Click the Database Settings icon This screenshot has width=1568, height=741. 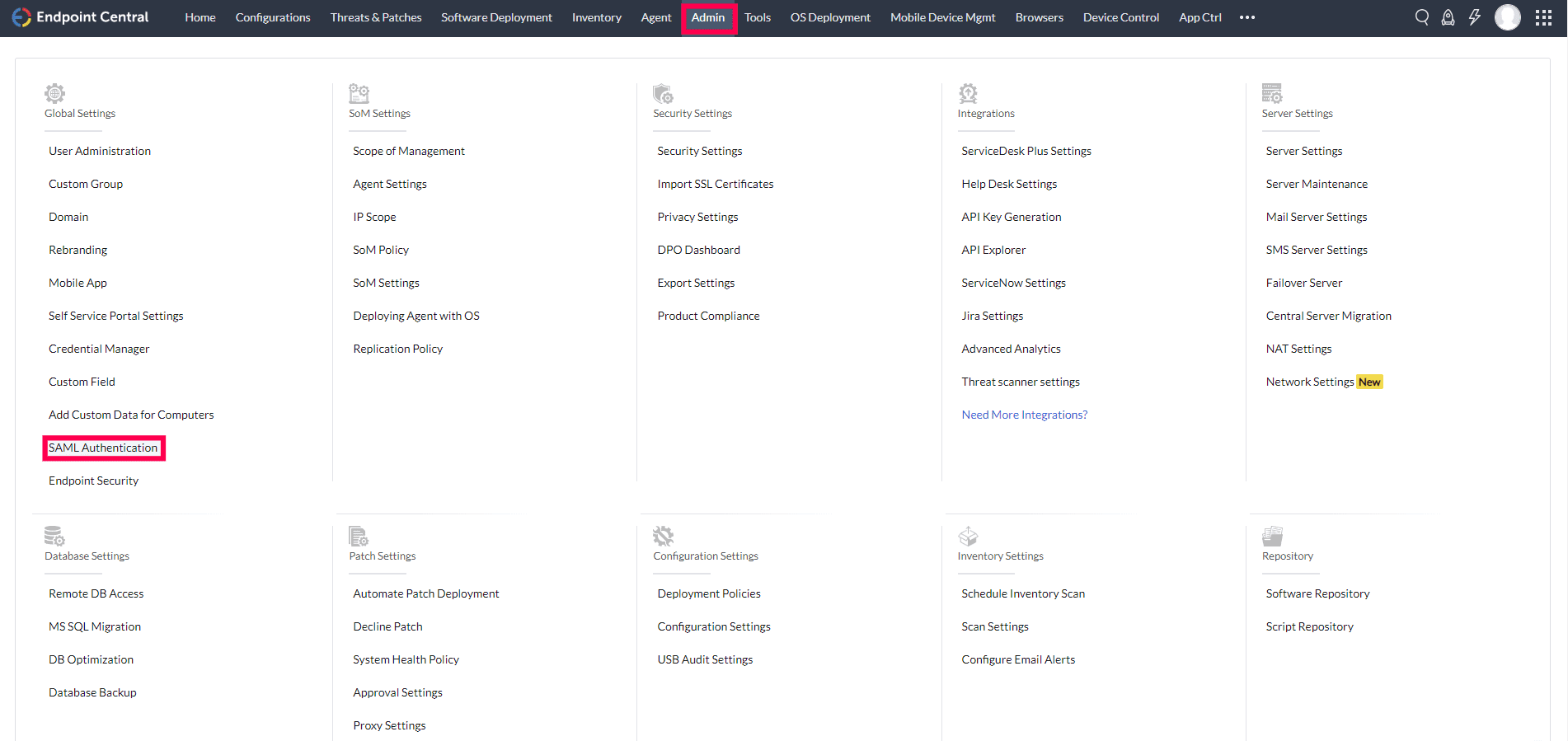tap(54, 536)
